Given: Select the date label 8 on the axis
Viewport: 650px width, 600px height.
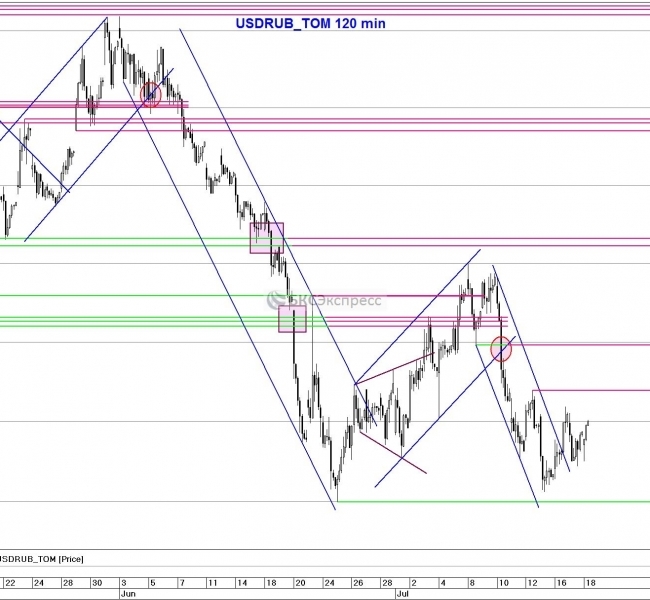Looking at the screenshot, I should click(472, 583).
